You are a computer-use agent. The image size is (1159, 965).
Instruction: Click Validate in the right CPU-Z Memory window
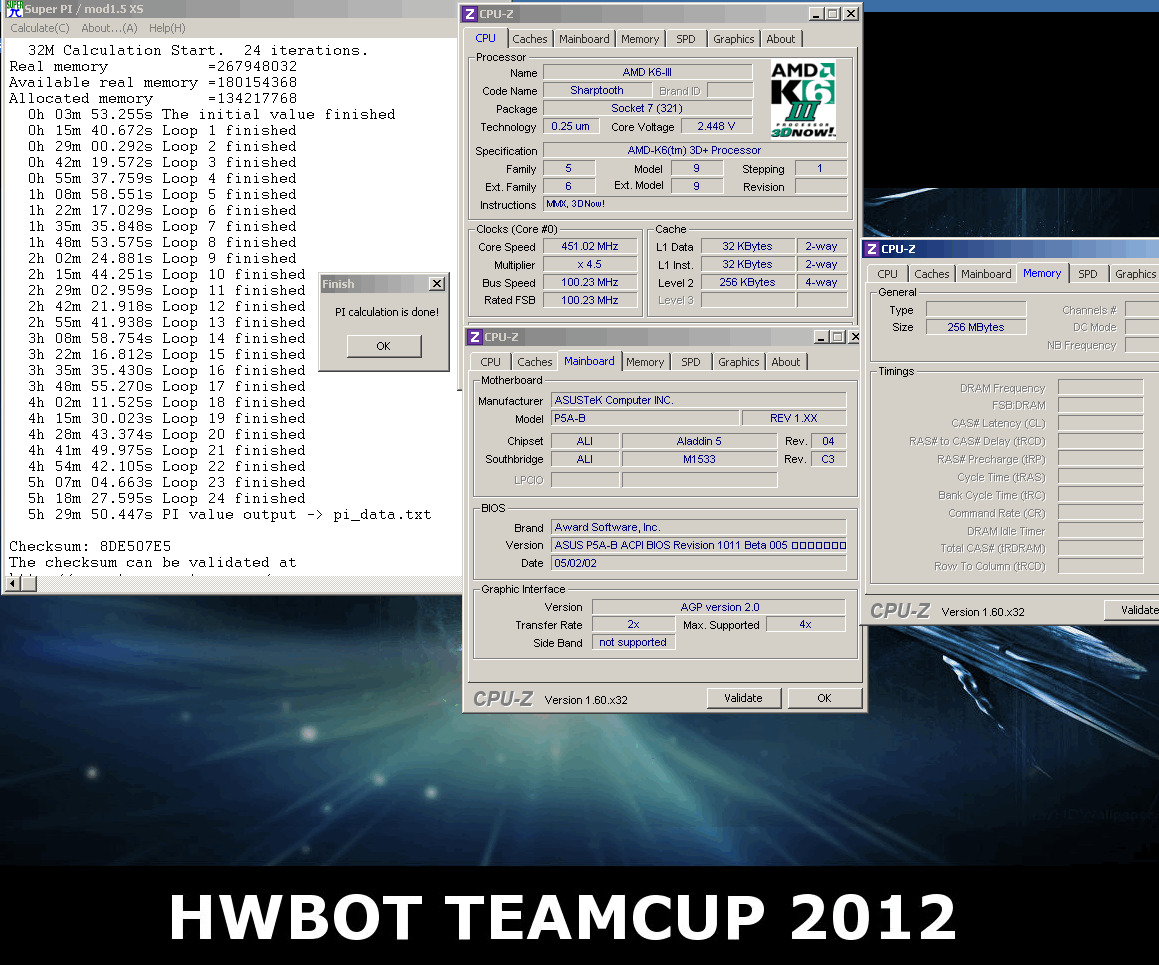click(1132, 610)
